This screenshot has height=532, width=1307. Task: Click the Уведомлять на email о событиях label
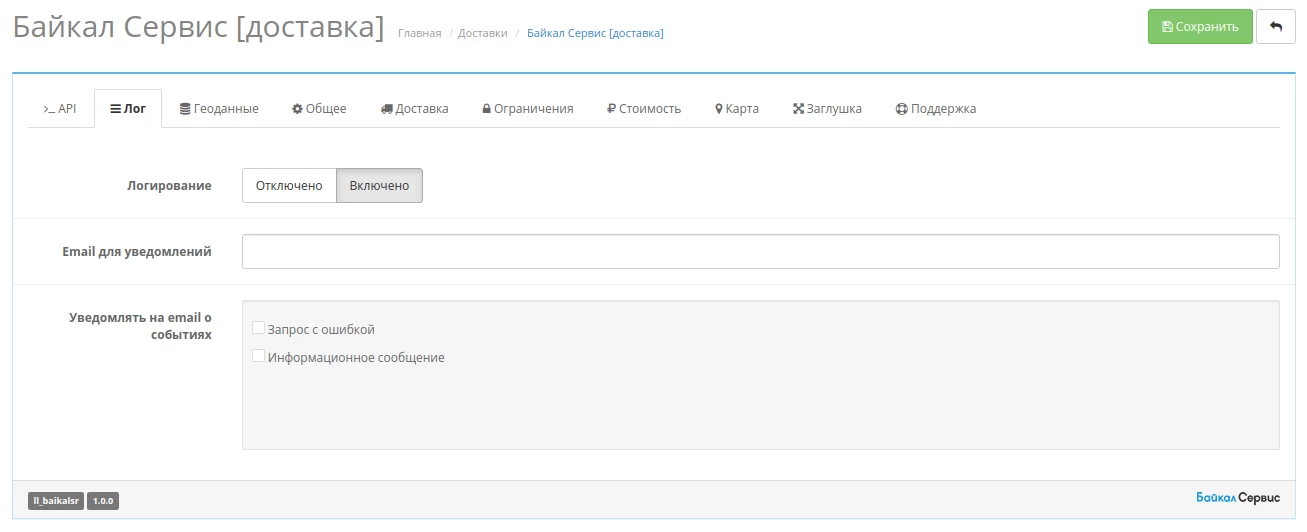click(140, 326)
